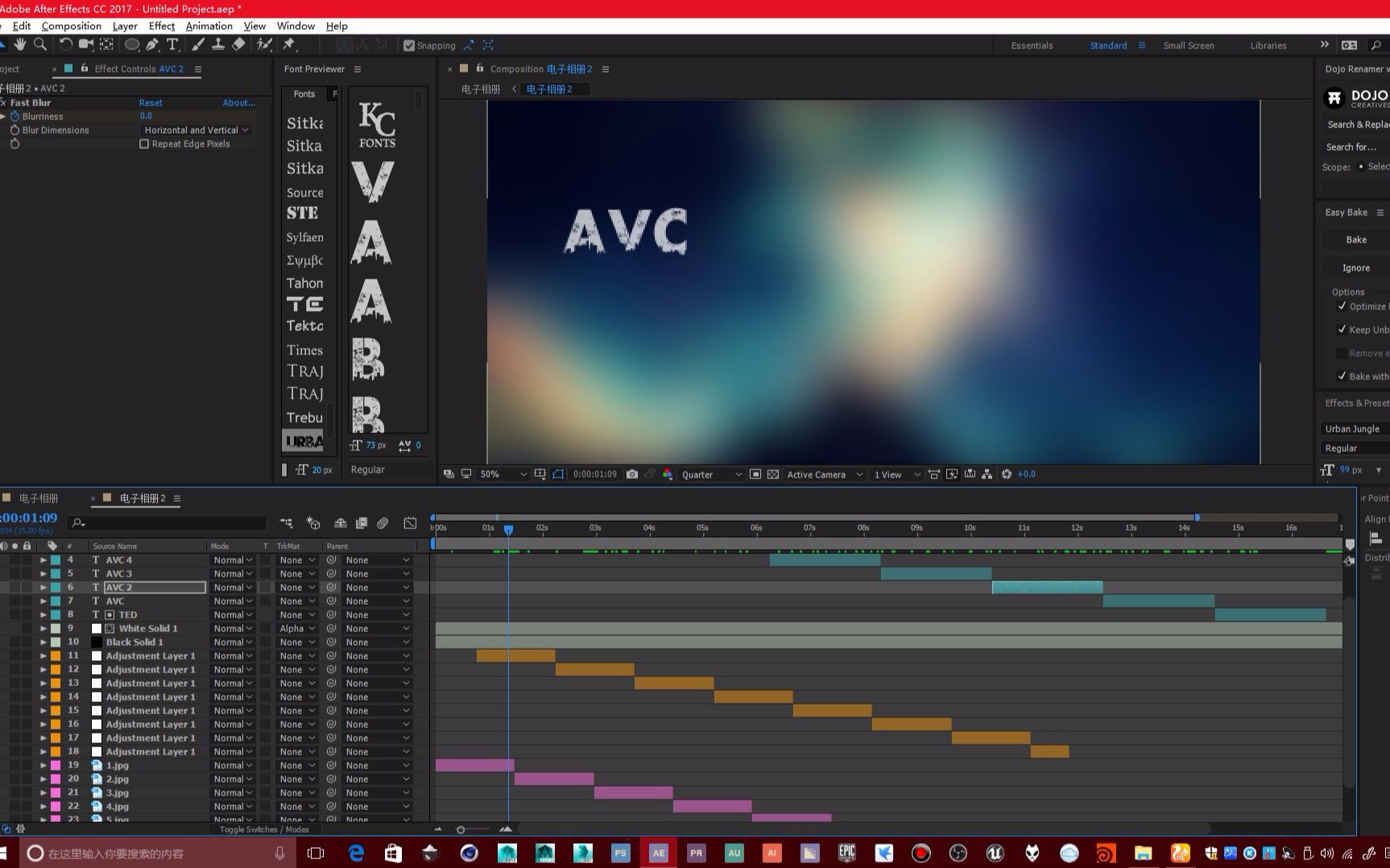Enable frame blending icon in timeline
Image resolution: width=1390 pixels, height=868 pixels.
362,523
